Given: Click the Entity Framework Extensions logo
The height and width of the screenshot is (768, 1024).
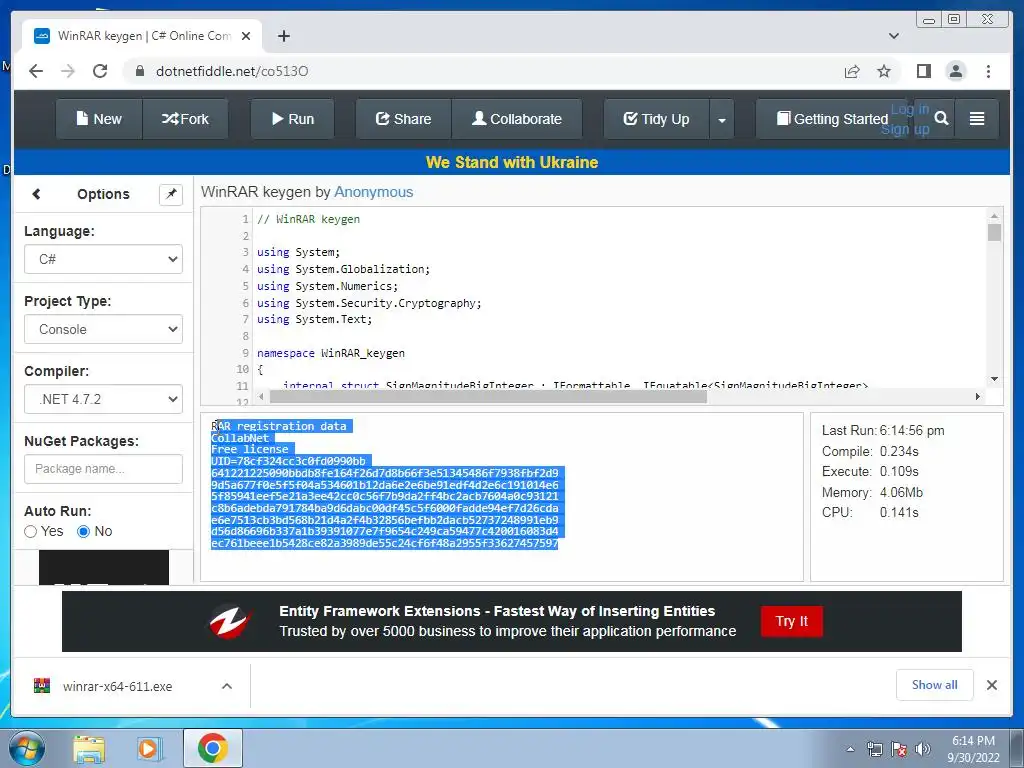Looking at the screenshot, I should point(229,622).
